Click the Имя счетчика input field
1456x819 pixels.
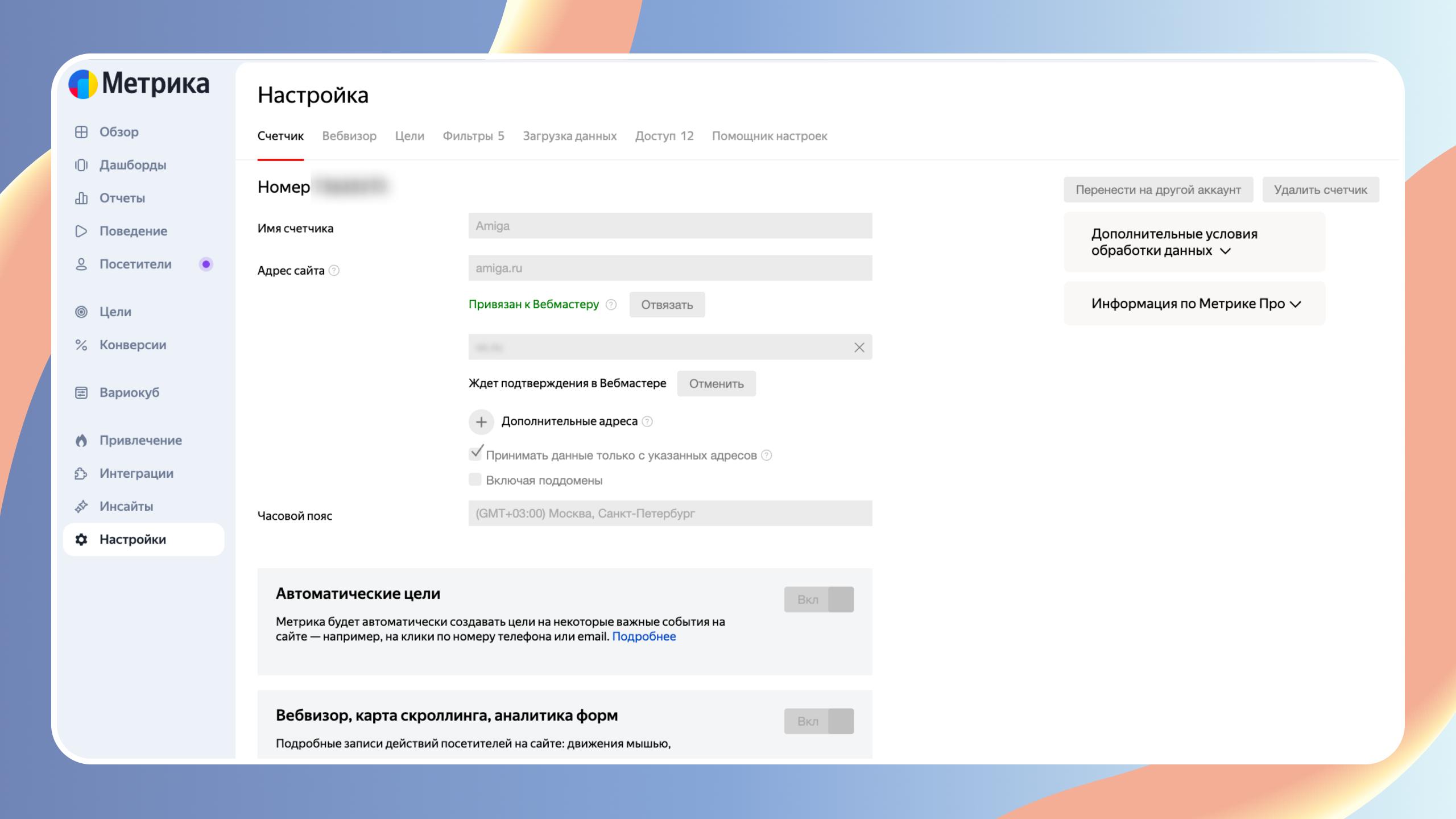click(671, 226)
